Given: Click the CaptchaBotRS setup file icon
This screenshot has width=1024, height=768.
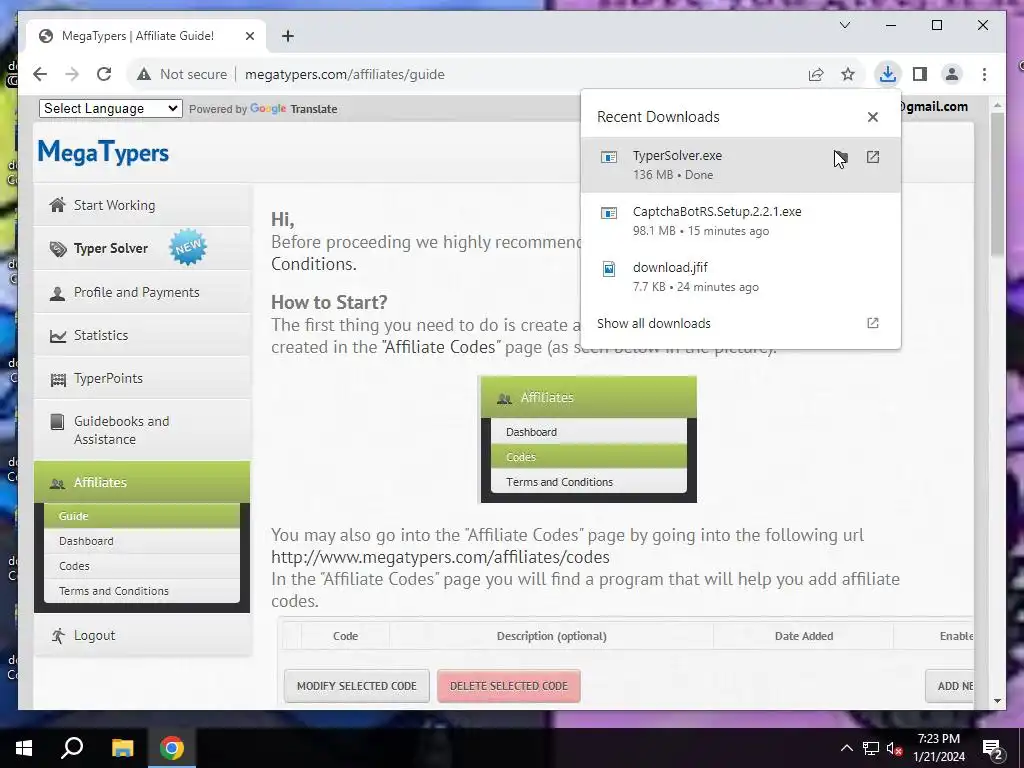Looking at the screenshot, I should point(609,213).
